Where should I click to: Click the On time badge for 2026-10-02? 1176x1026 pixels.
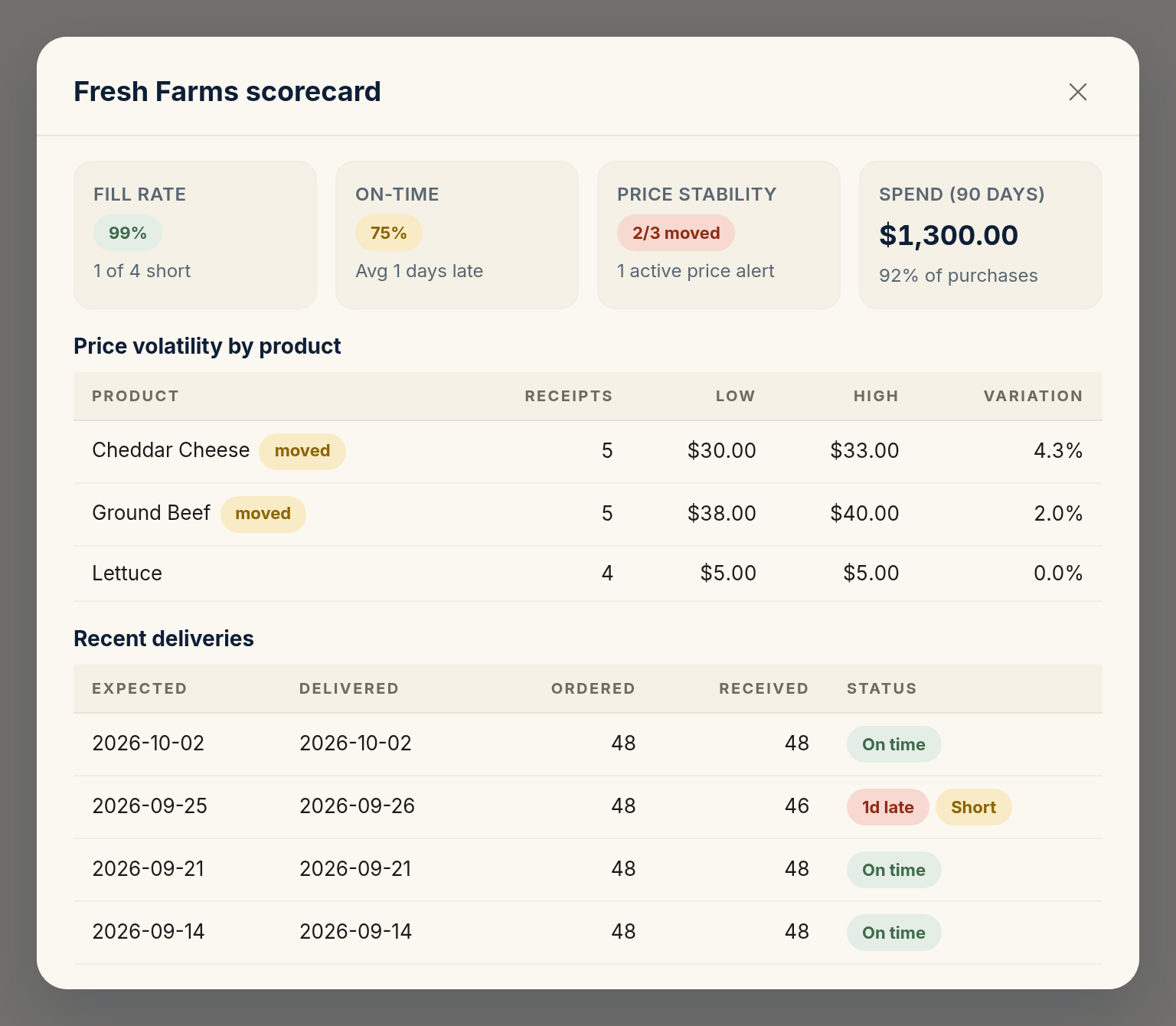click(x=893, y=744)
